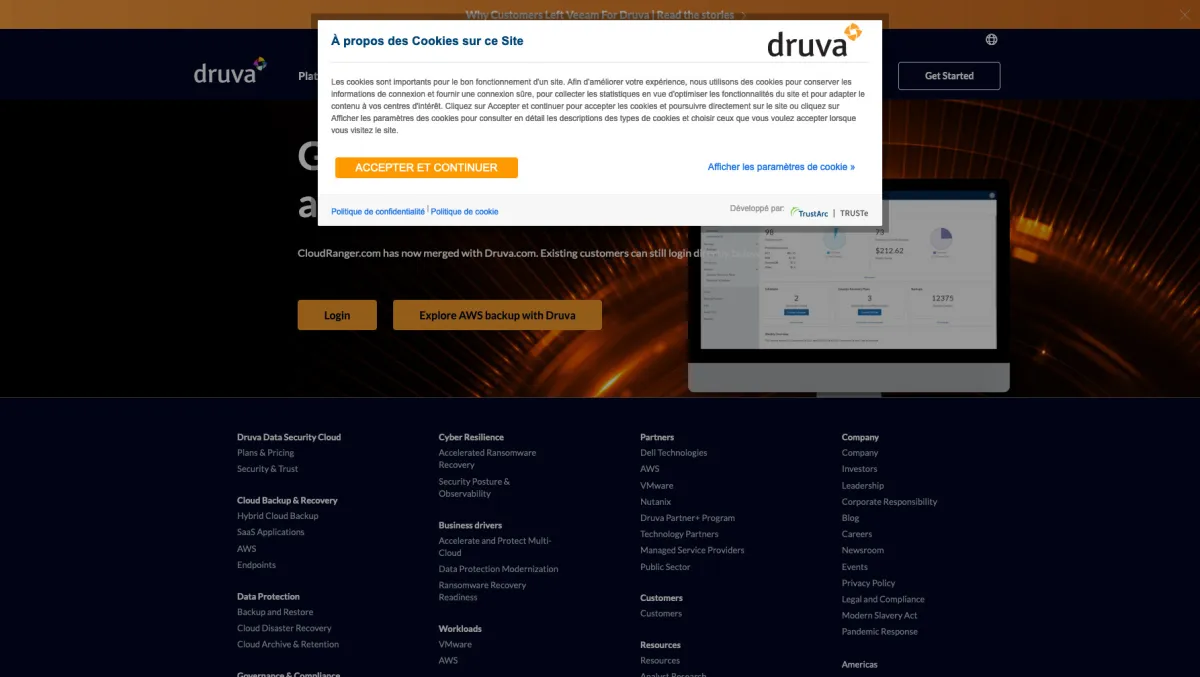
Task: Open Privacy Policy footer link
Action: point(868,583)
